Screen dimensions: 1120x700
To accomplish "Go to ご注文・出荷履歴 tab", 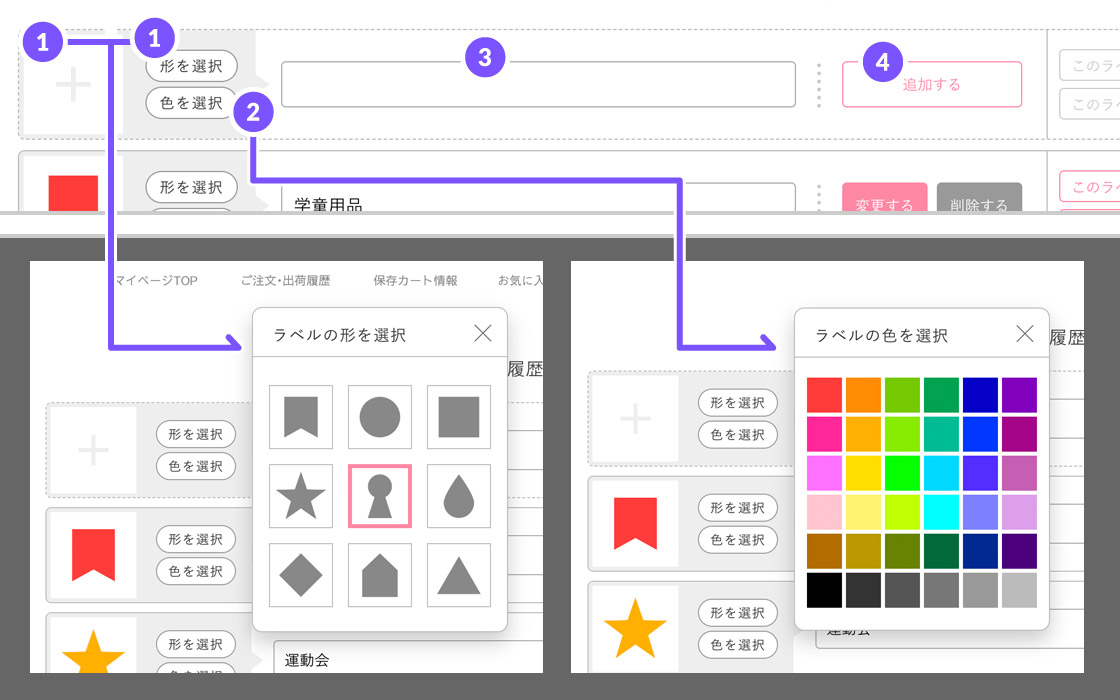I will pyautogui.click(x=285, y=281).
